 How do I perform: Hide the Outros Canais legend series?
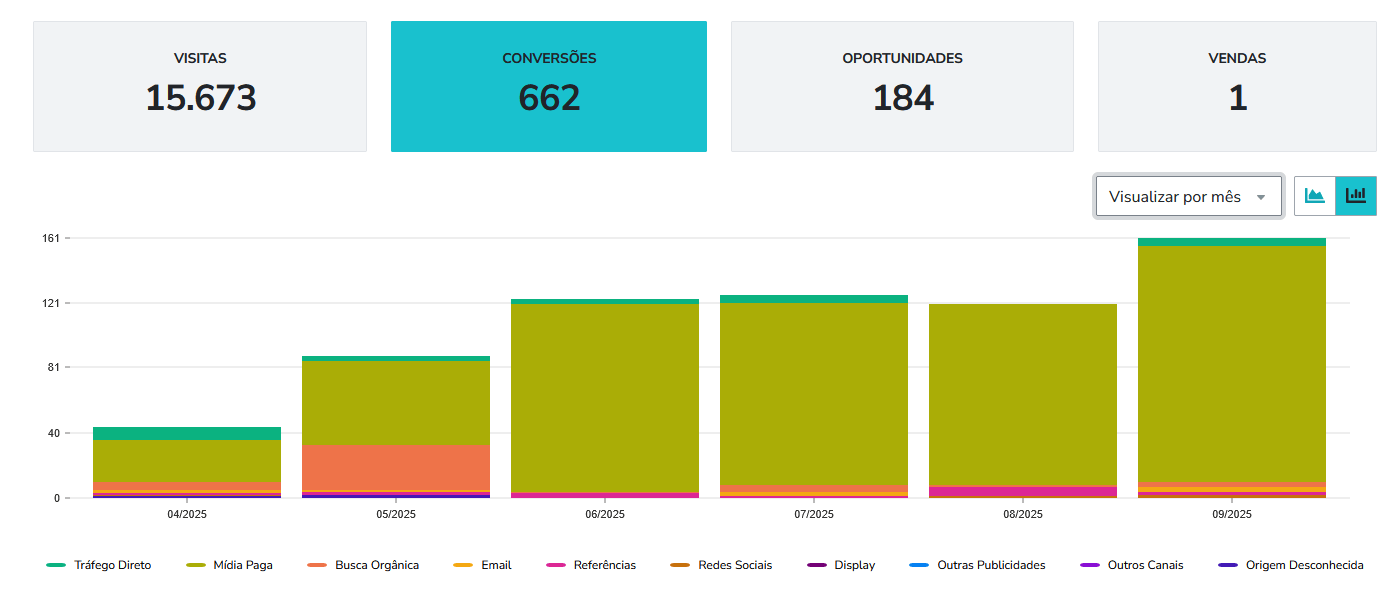coord(1133,565)
